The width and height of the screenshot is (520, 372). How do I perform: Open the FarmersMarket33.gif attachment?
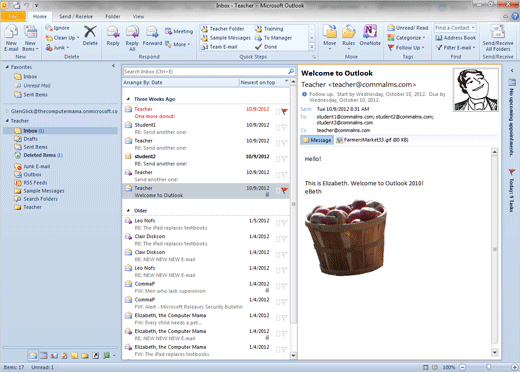(x=372, y=140)
